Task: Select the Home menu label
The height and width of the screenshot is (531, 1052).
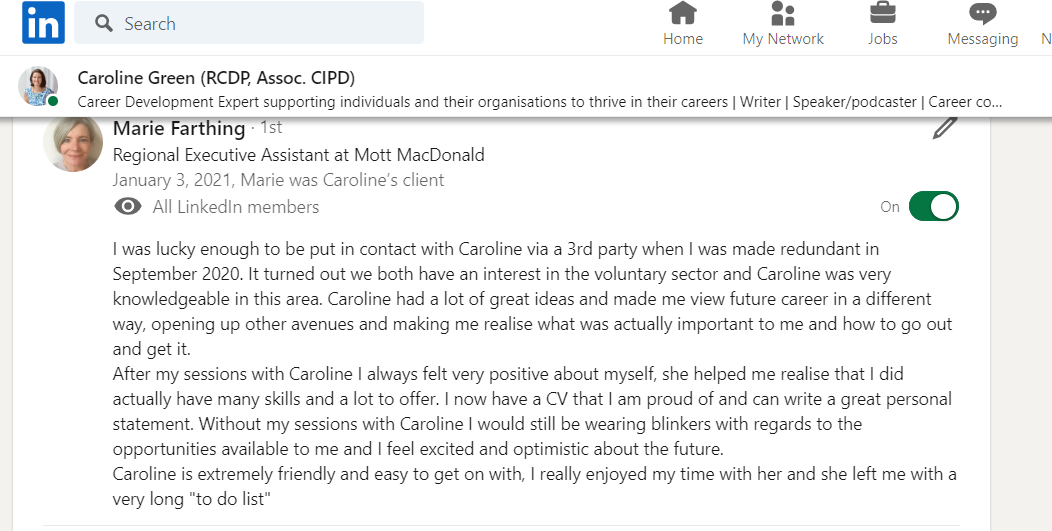Action: tap(683, 39)
